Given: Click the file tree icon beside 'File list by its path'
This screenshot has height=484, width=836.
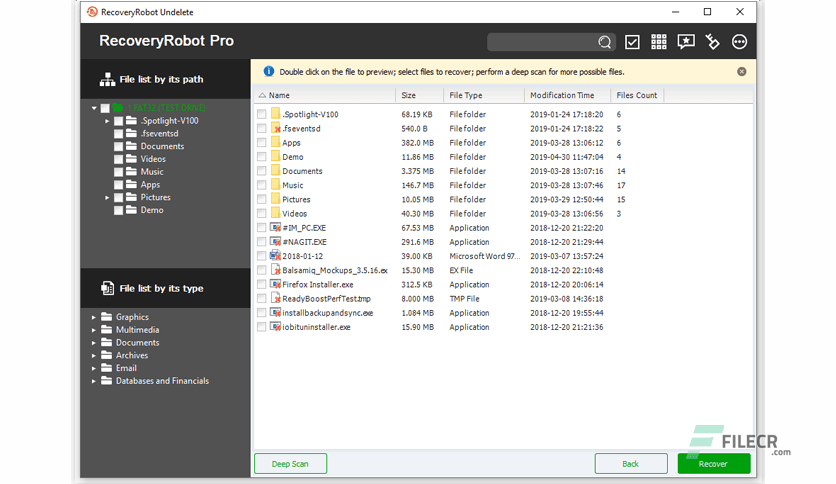Looking at the screenshot, I should [x=107, y=79].
